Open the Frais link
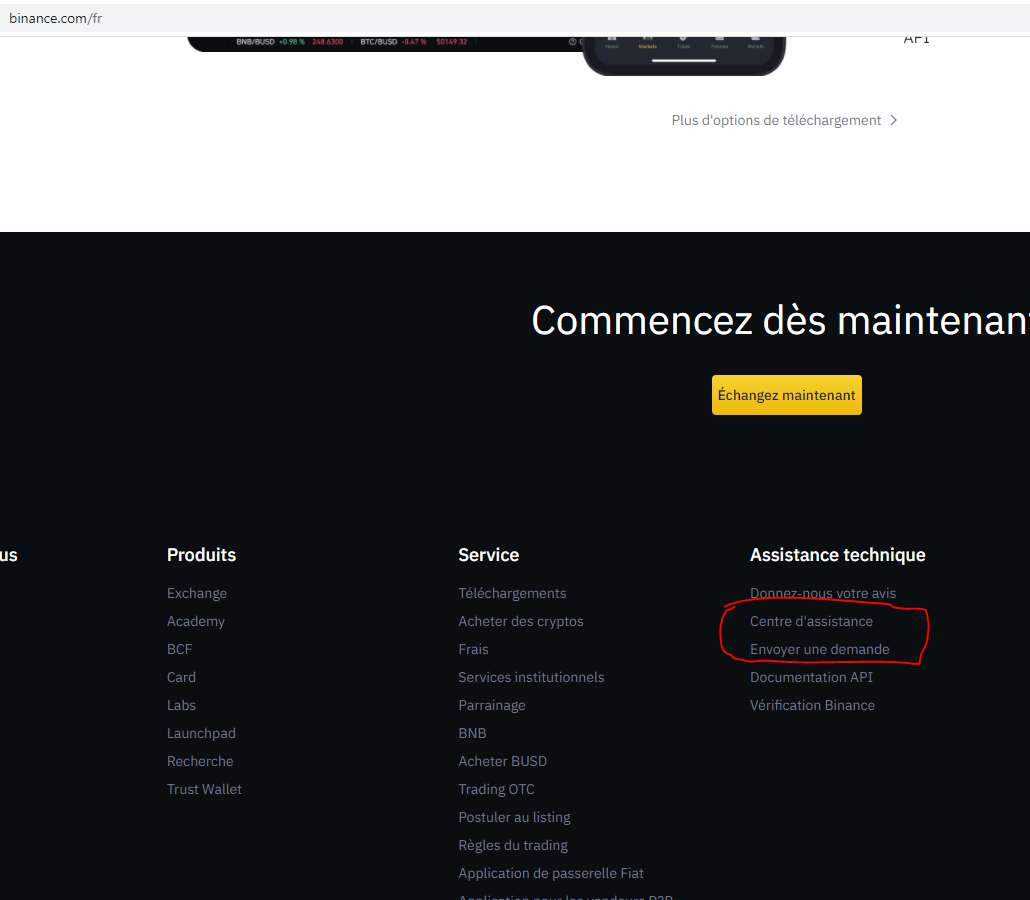 coord(473,649)
